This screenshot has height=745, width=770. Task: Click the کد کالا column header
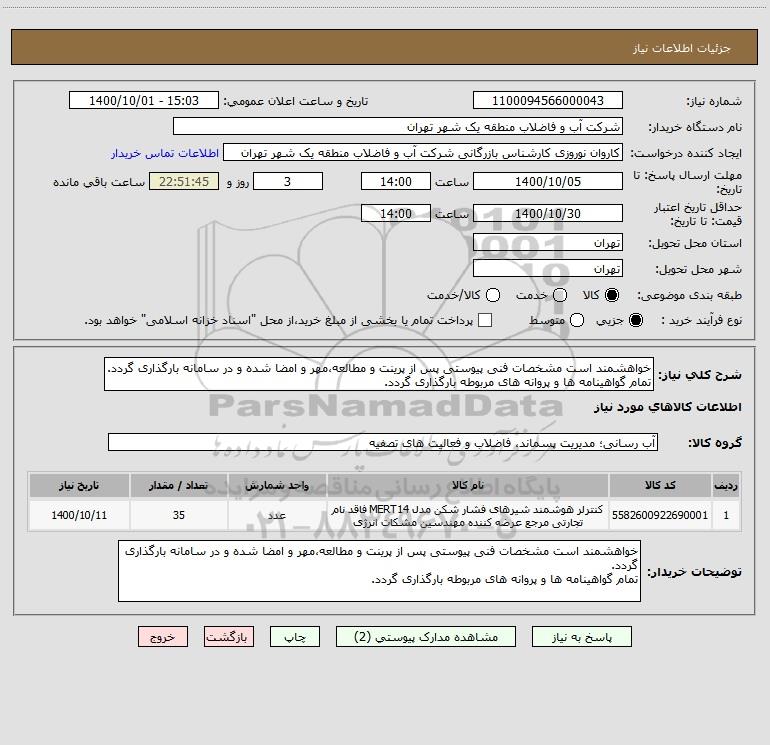point(660,485)
